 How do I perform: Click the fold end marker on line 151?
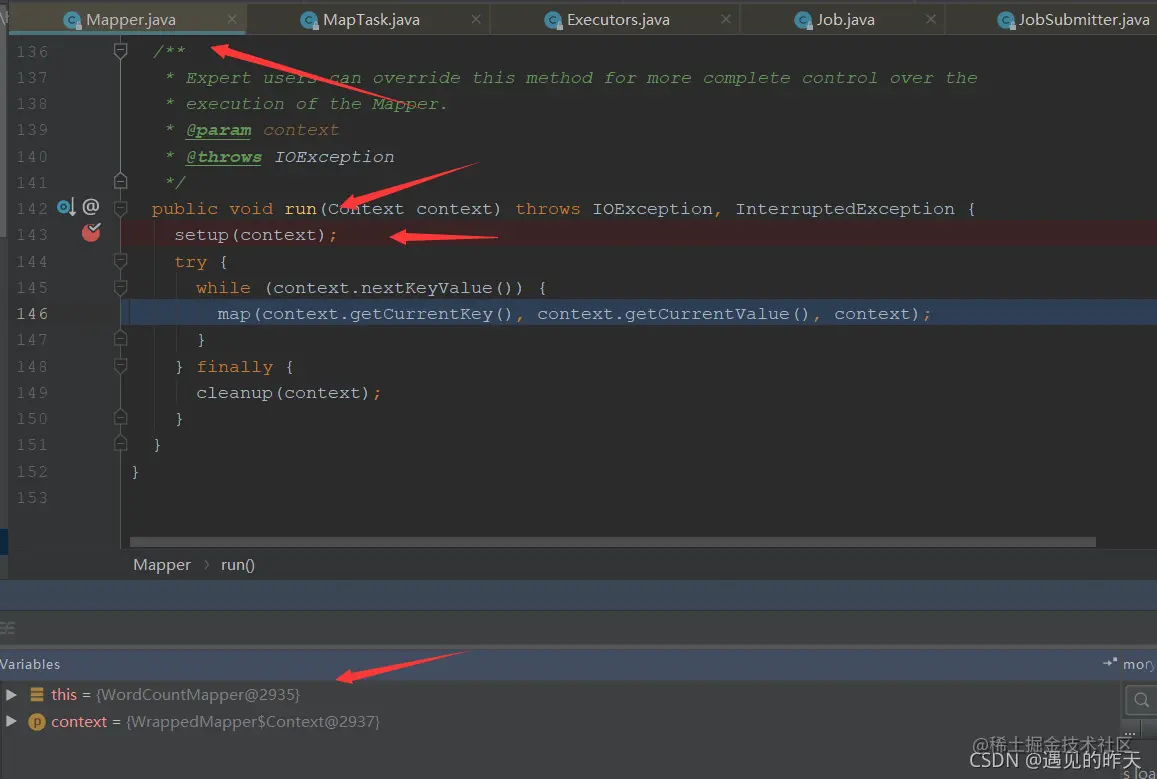pos(120,444)
